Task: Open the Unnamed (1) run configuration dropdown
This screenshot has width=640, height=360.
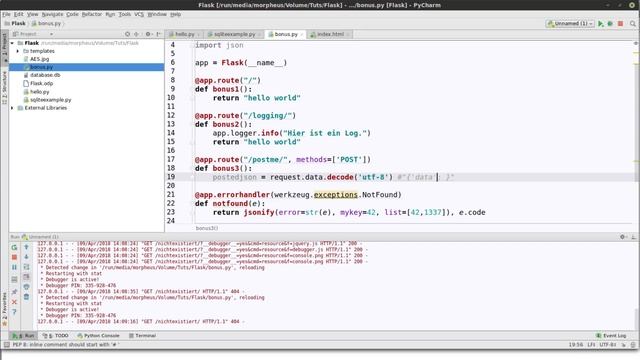Action: tap(570, 24)
